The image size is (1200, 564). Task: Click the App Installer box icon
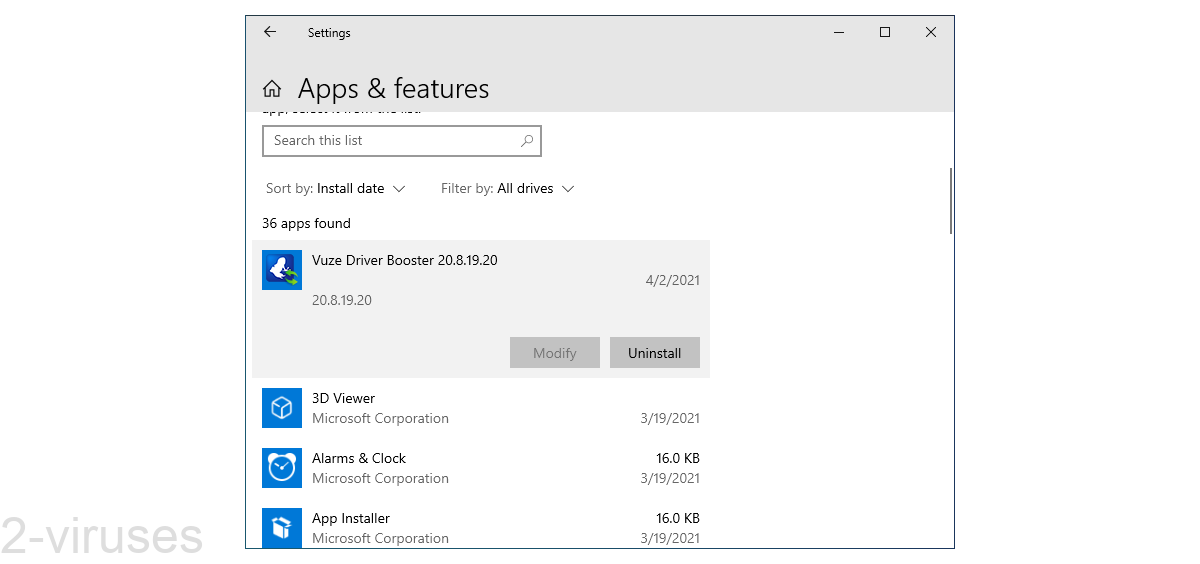pyautogui.click(x=282, y=528)
